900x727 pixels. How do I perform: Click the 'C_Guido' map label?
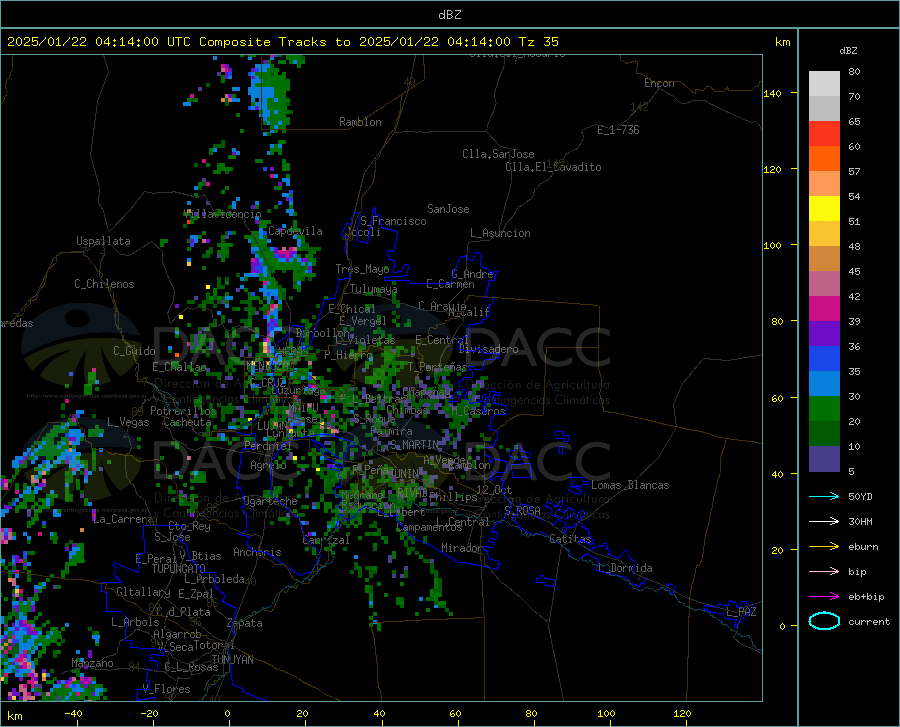[134, 351]
